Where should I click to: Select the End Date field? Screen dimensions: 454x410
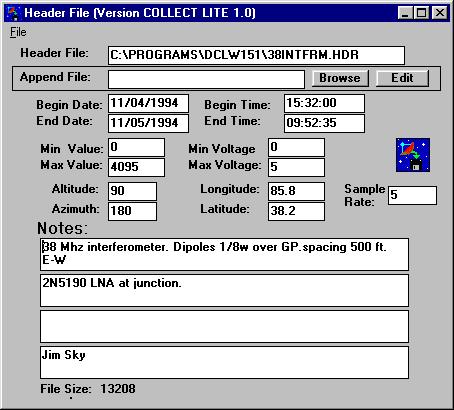[148, 123]
